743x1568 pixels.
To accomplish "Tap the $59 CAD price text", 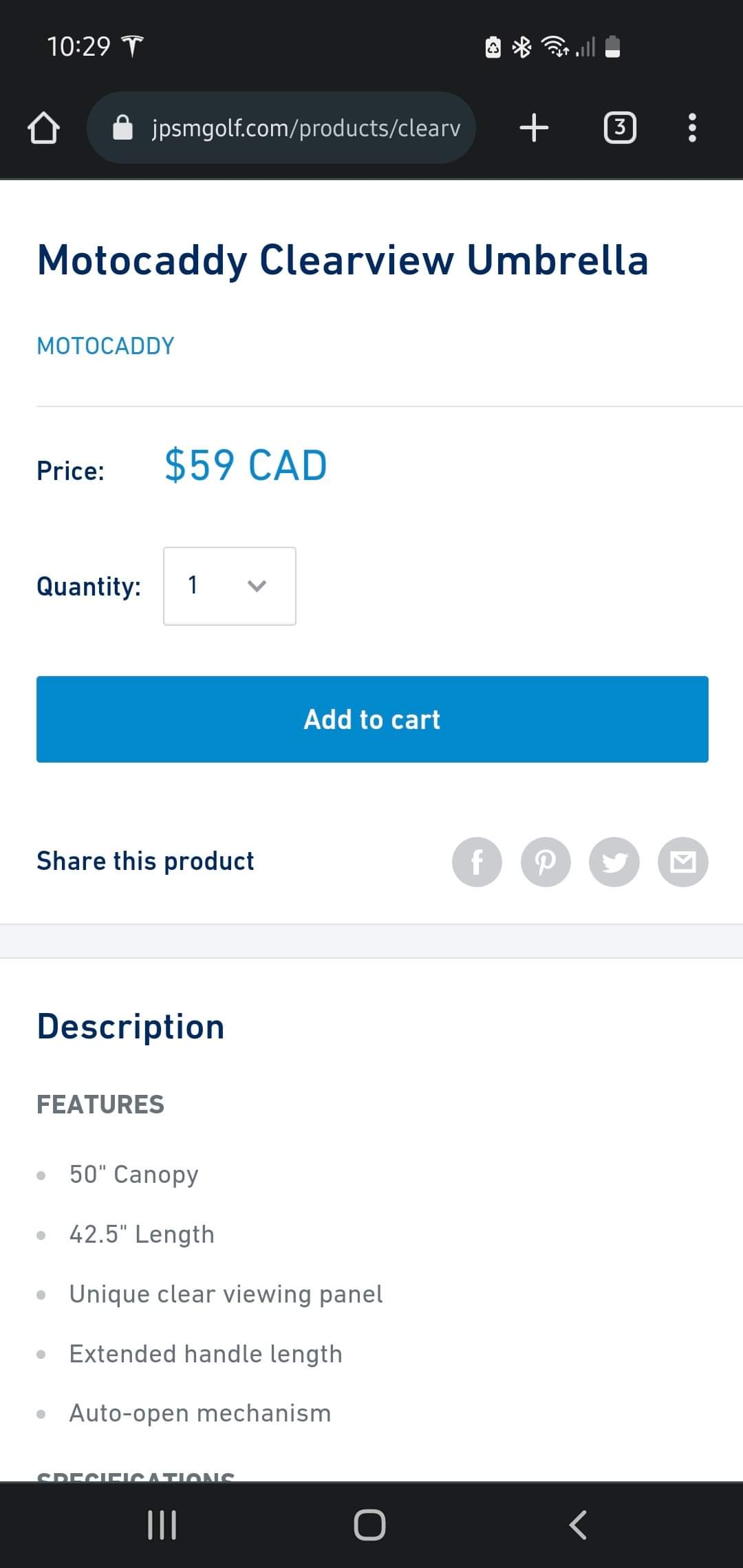I will point(246,466).
